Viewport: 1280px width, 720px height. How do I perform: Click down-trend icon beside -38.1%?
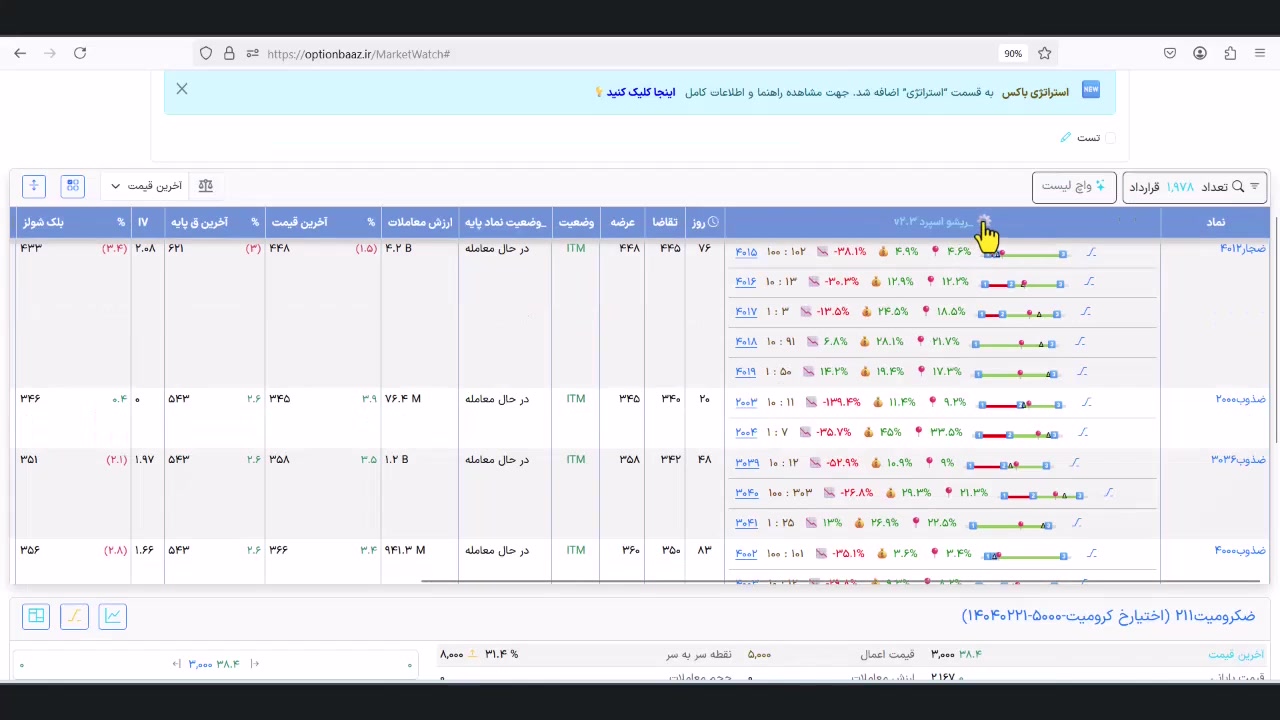click(823, 252)
